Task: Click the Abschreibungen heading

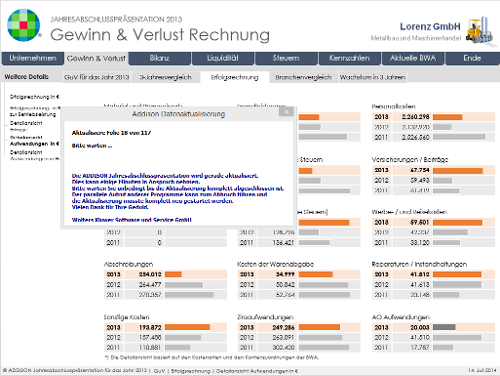Action: (x=128, y=264)
